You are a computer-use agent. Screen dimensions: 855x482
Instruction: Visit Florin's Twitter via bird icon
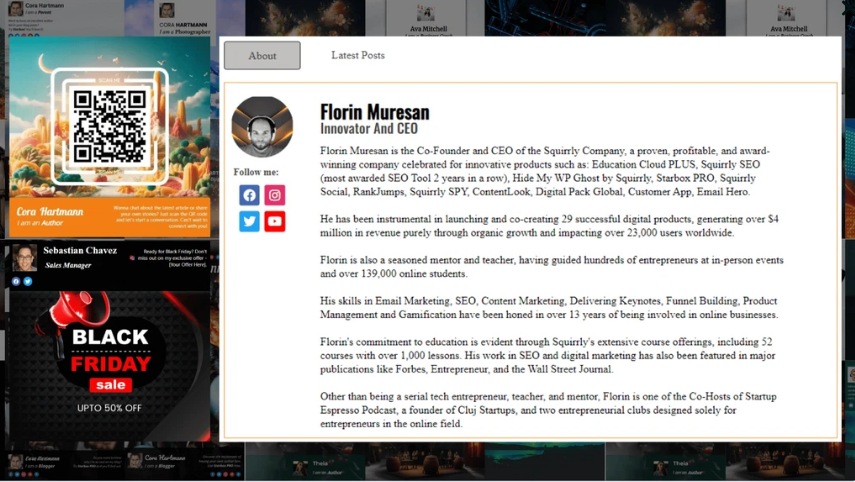coord(249,221)
